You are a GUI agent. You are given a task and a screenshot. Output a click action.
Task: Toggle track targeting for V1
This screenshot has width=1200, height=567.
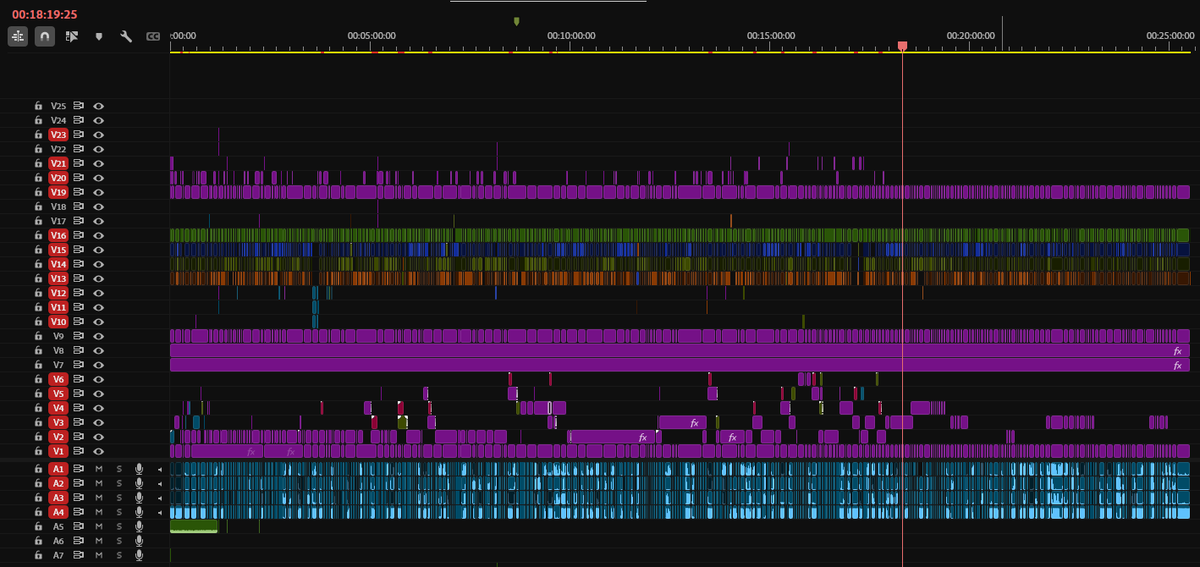point(58,451)
